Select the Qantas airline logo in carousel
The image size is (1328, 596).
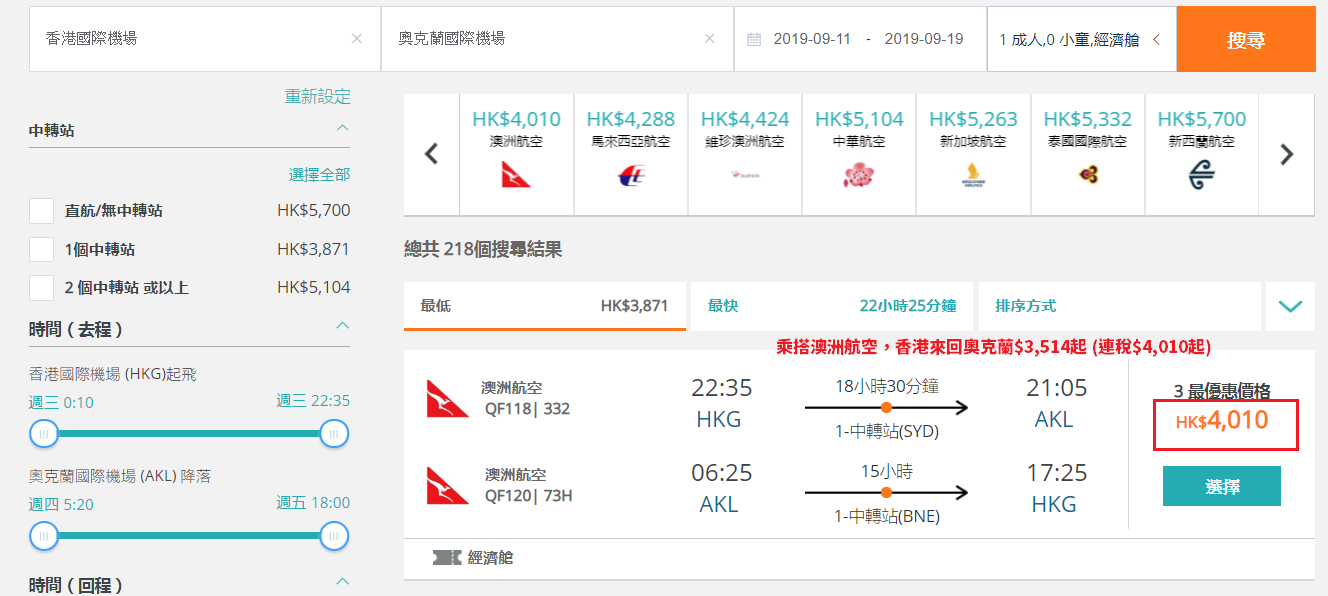[x=516, y=175]
